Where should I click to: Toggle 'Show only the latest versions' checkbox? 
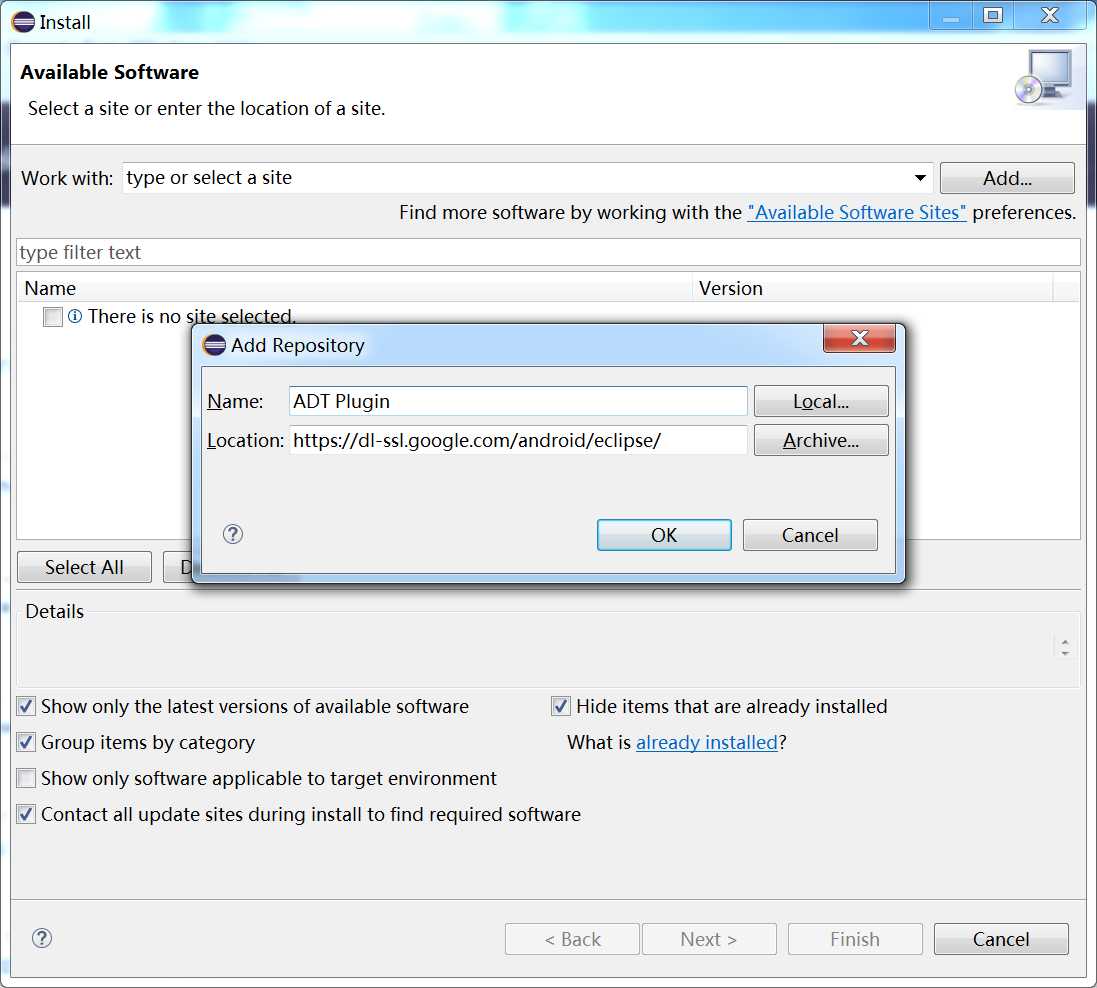point(27,706)
